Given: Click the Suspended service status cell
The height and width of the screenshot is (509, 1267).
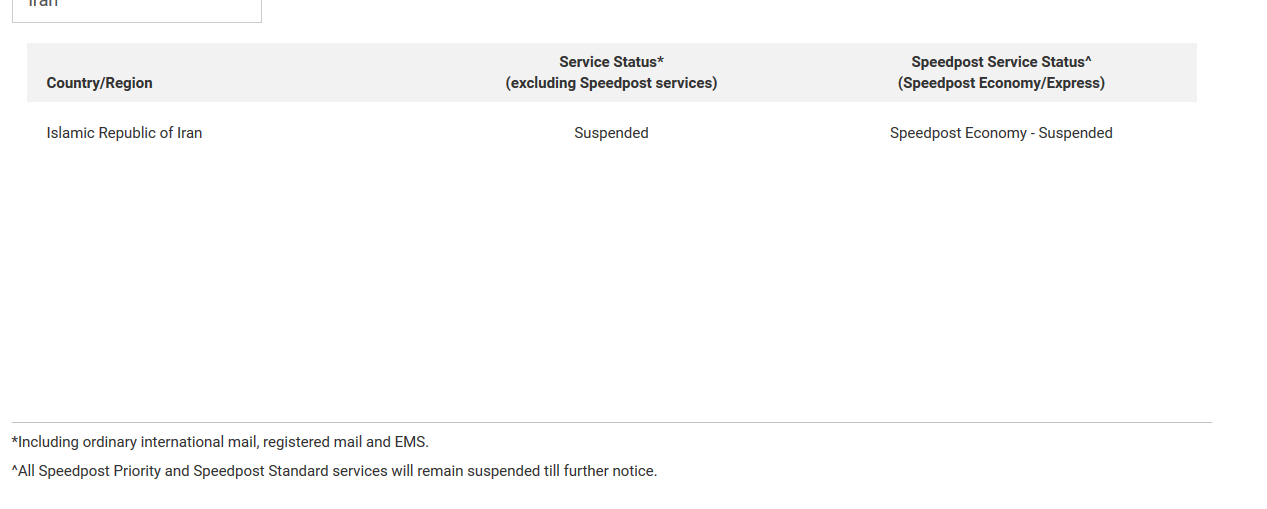Looking at the screenshot, I should point(611,133).
